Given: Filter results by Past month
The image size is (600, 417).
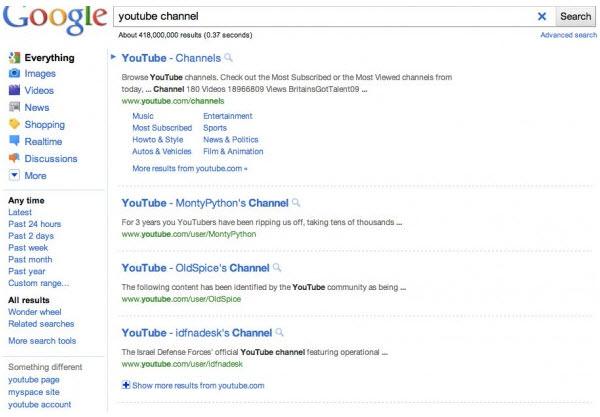Looking at the screenshot, I should [30, 260].
